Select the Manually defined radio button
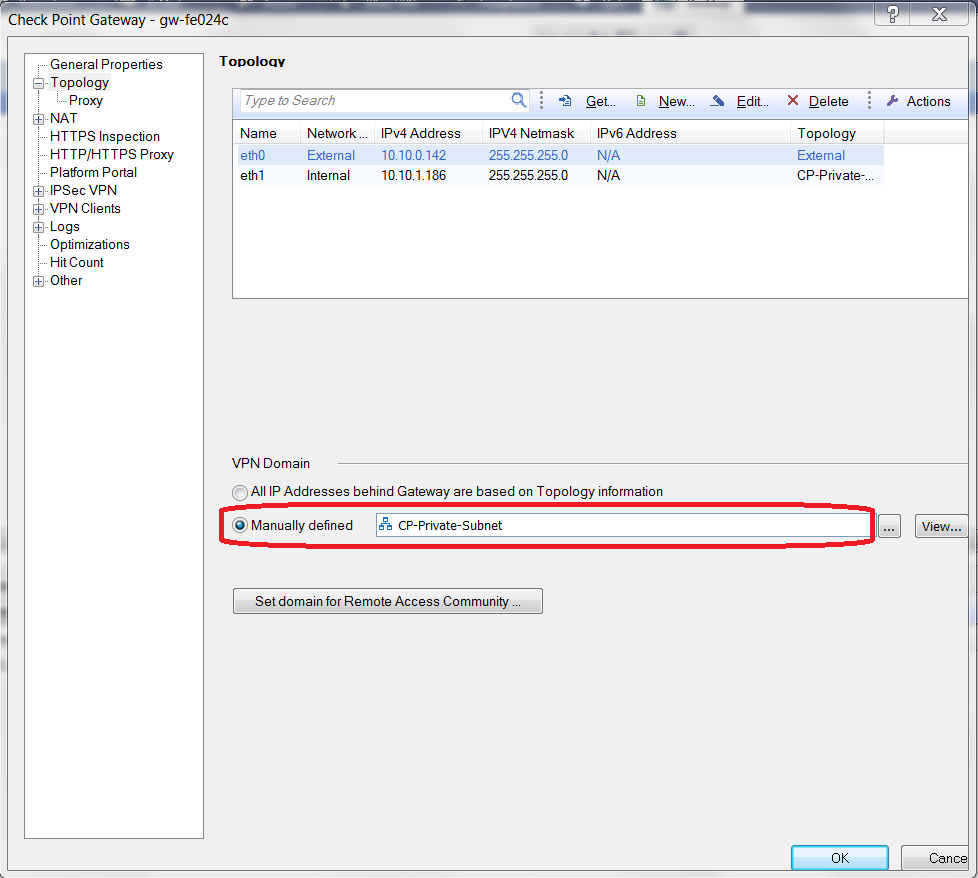Screen dimensions: 978x878 pos(240,525)
